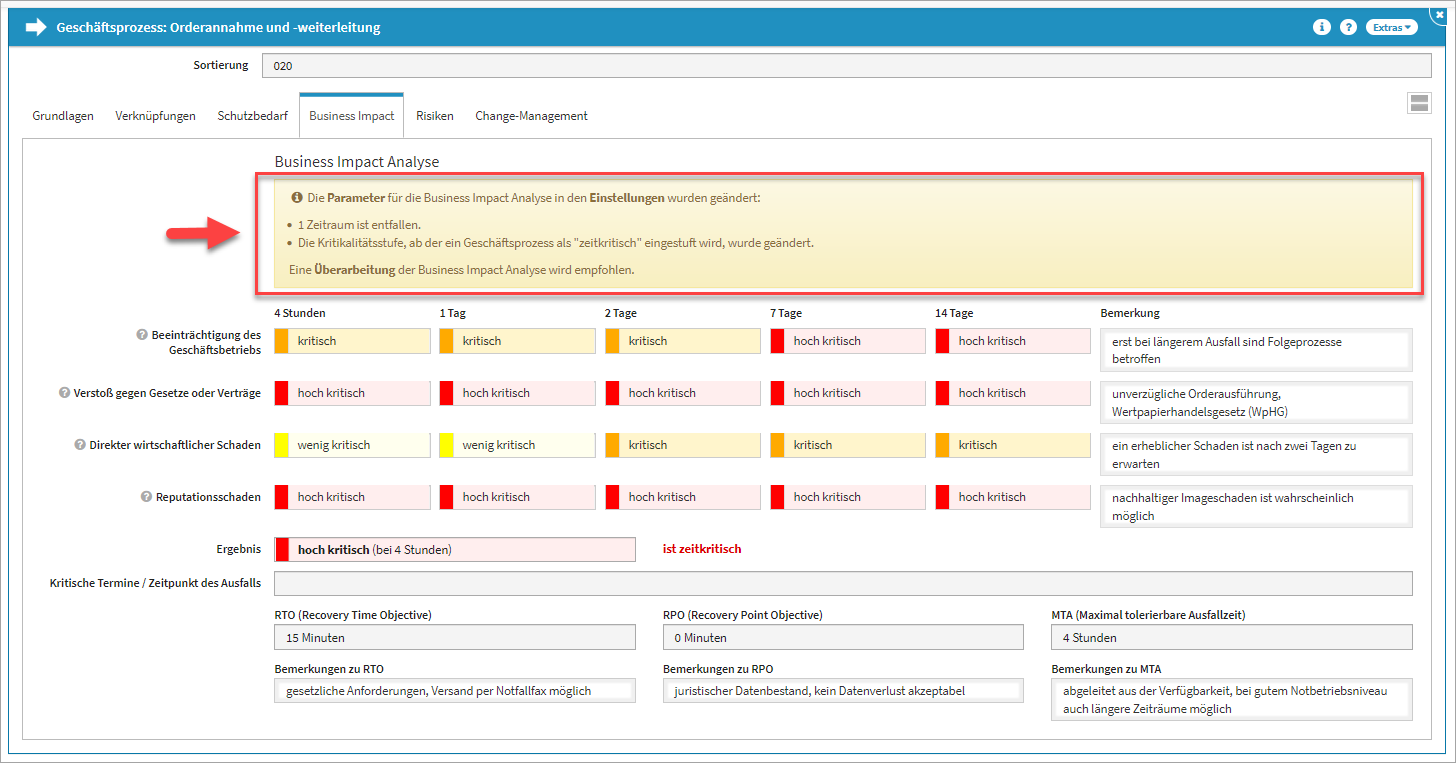Click the help icon beside Reputationsschaden

coord(146,497)
